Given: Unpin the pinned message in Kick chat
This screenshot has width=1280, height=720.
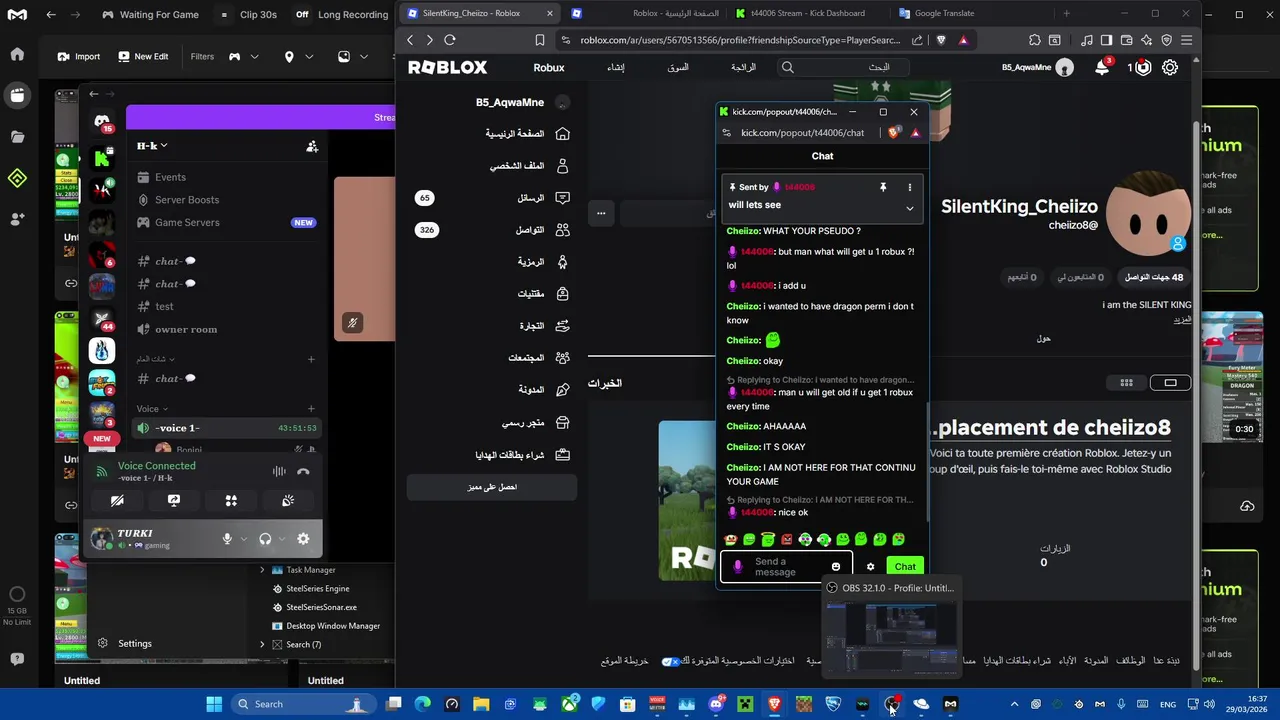Looking at the screenshot, I should (x=883, y=187).
